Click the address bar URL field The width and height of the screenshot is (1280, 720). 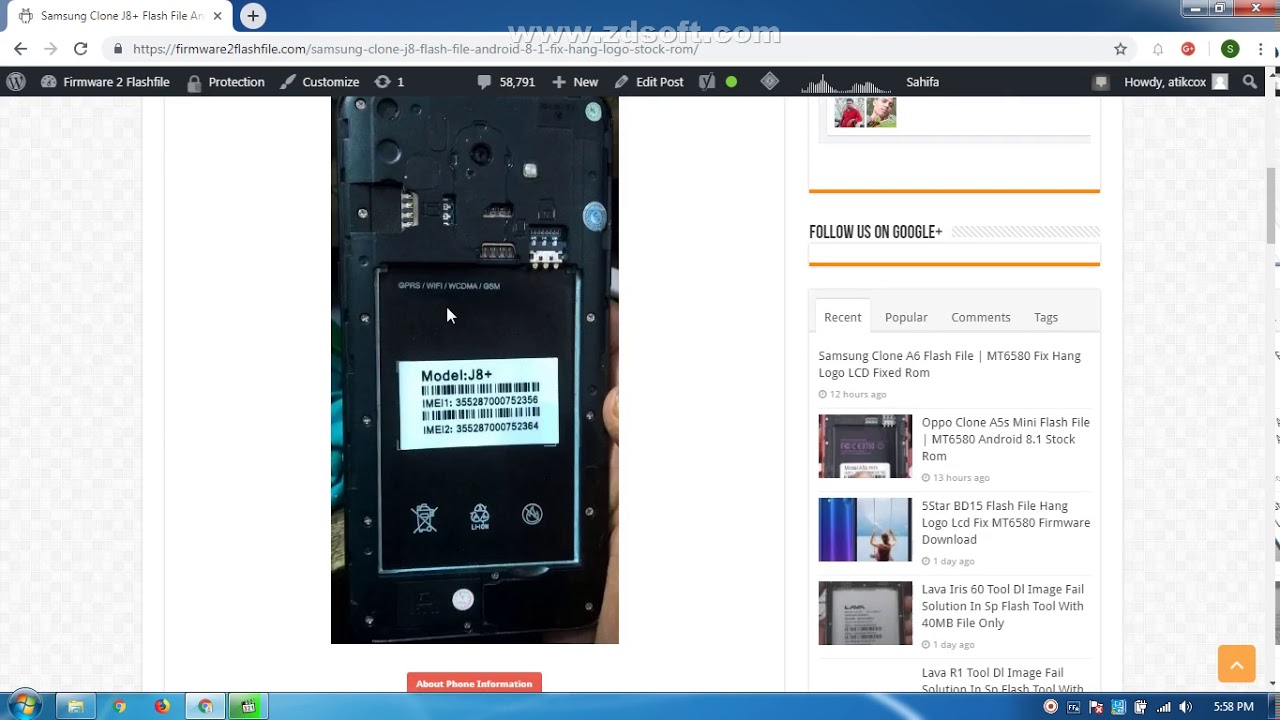610,49
